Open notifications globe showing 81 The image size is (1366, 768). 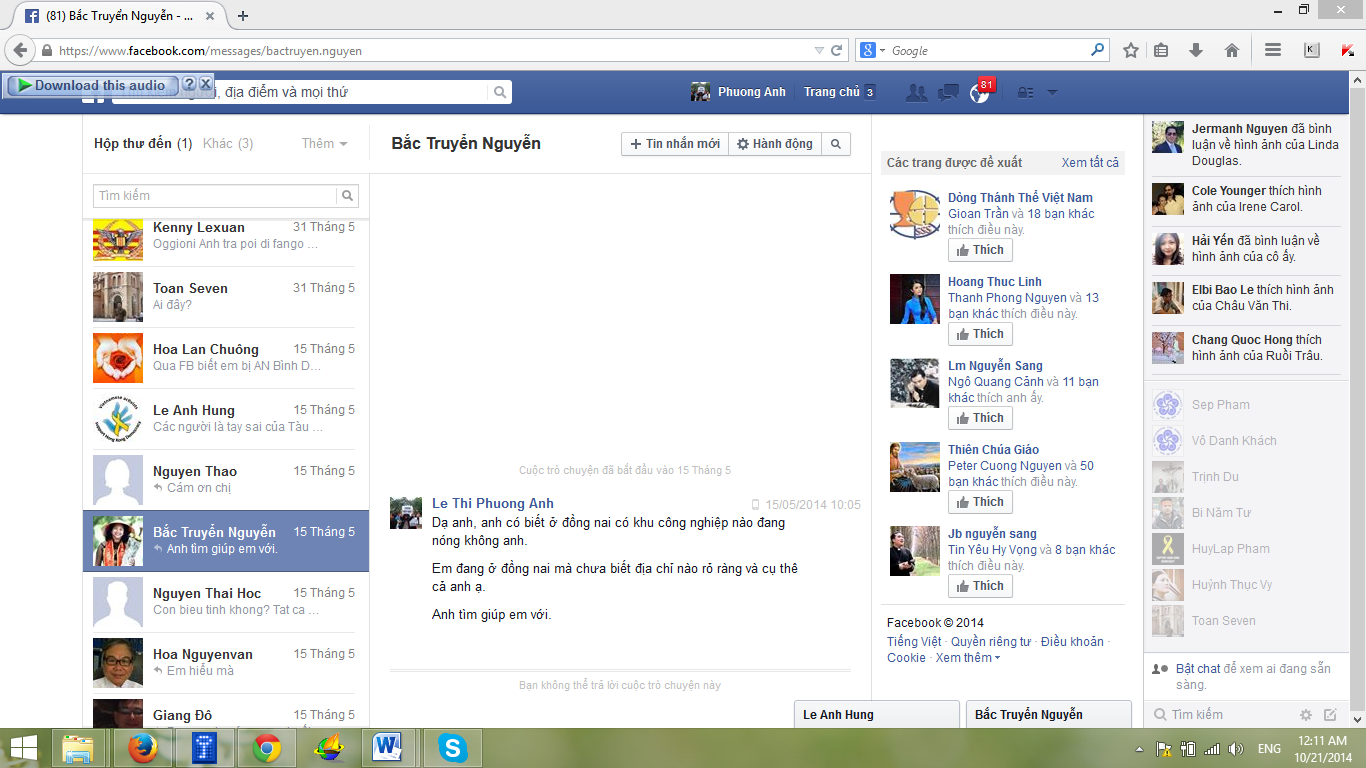click(x=980, y=92)
